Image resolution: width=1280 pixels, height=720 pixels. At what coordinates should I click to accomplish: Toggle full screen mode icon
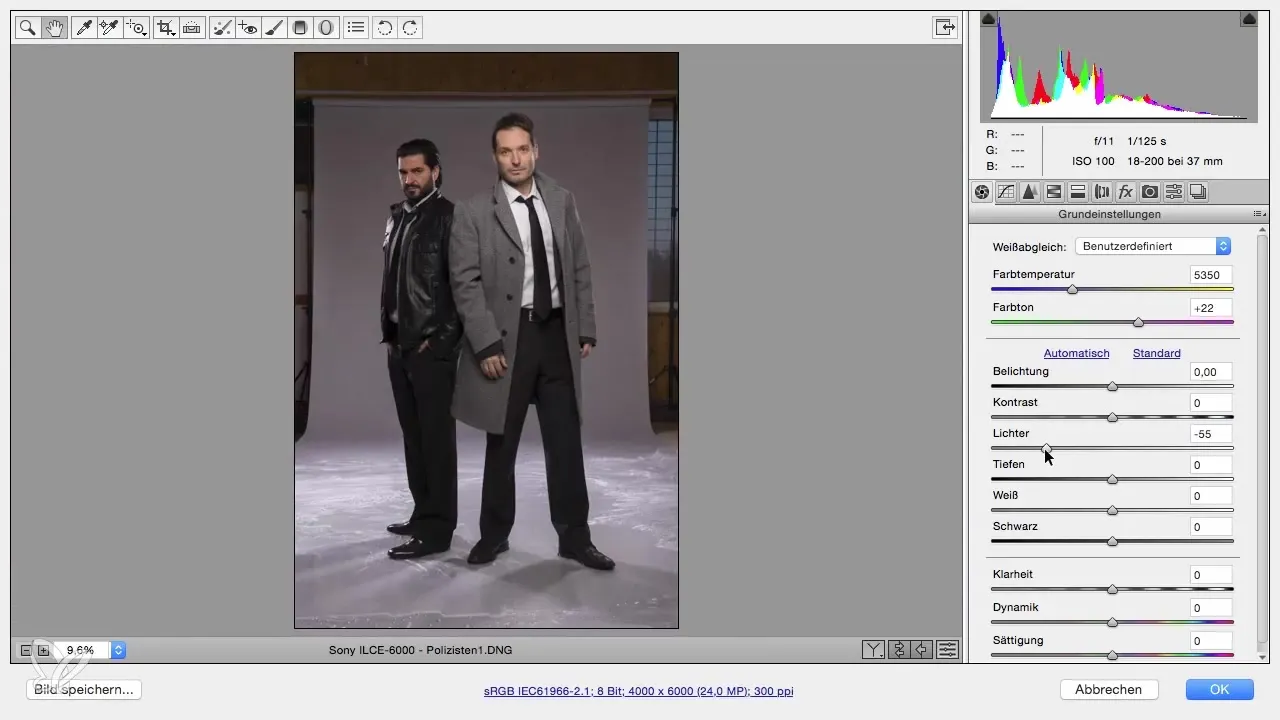tap(944, 28)
